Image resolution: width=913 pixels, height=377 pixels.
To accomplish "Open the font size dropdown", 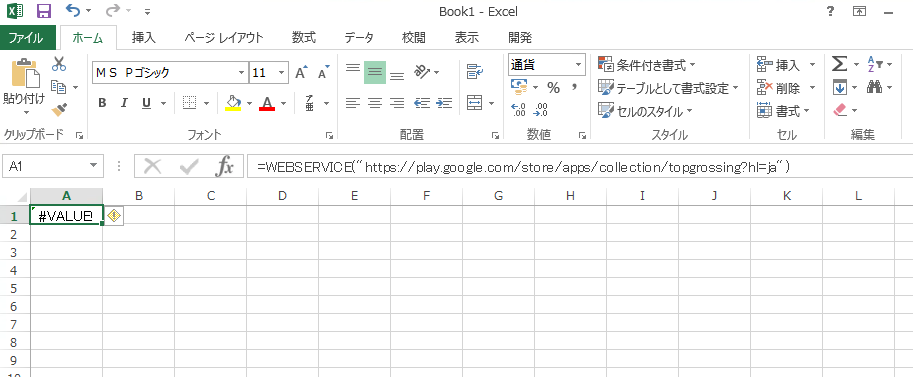I will (x=281, y=73).
